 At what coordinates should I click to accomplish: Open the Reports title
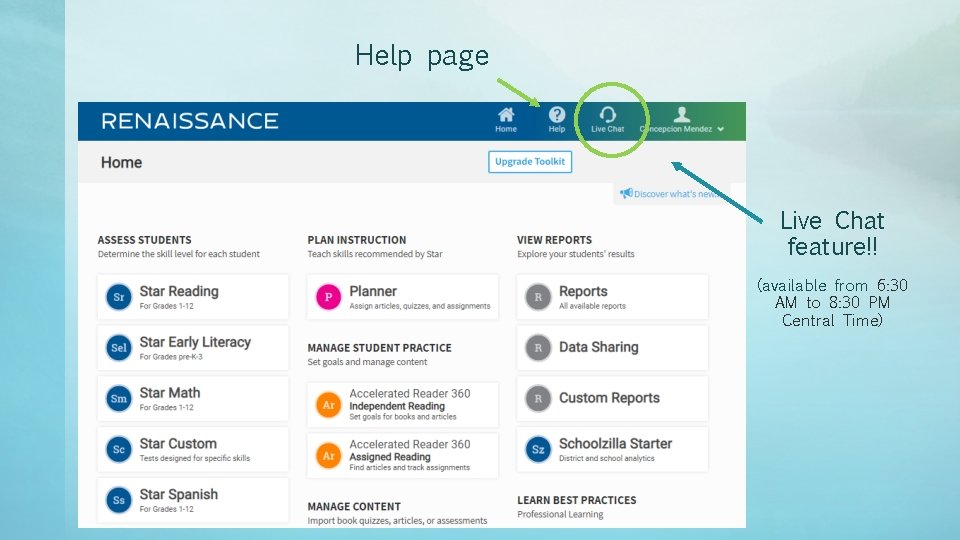tap(583, 291)
